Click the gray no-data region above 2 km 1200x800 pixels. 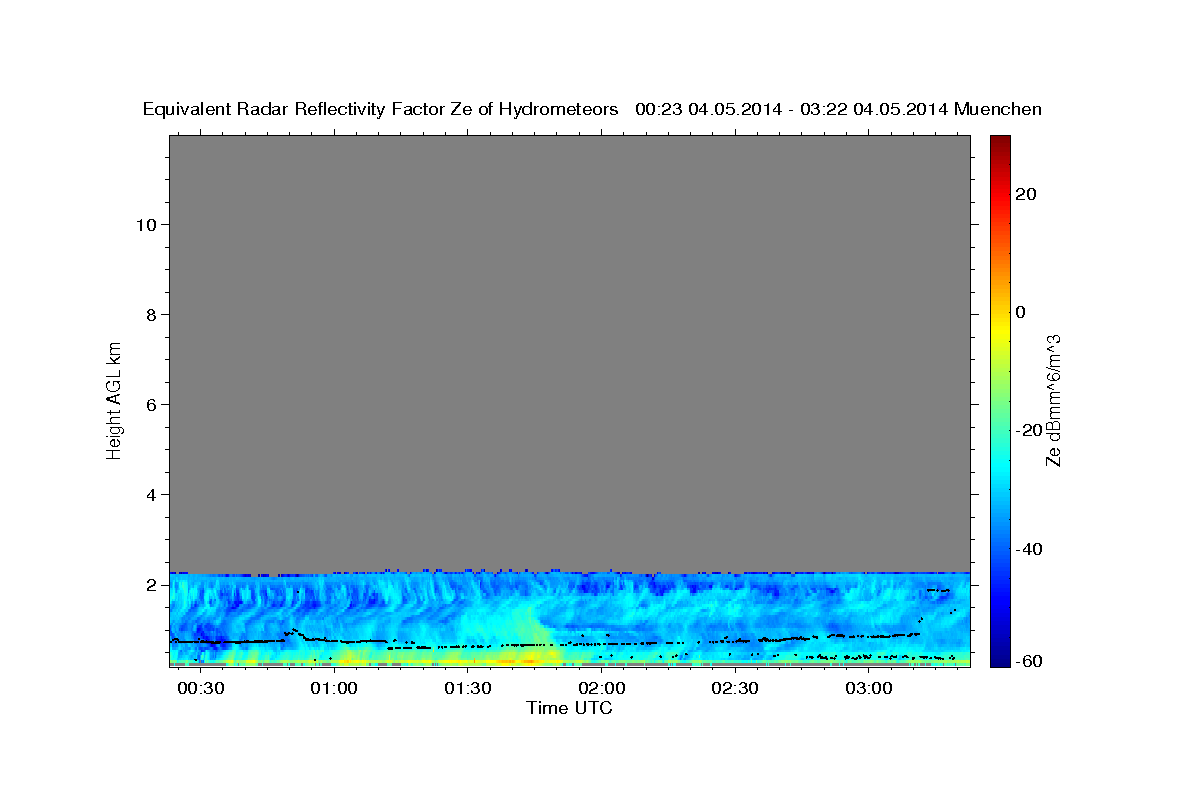[x=569, y=353]
